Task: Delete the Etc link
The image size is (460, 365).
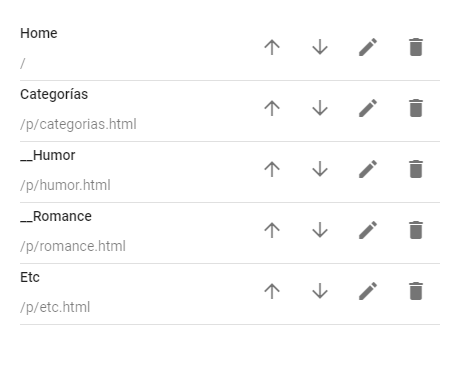Action: tap(416, 291)
